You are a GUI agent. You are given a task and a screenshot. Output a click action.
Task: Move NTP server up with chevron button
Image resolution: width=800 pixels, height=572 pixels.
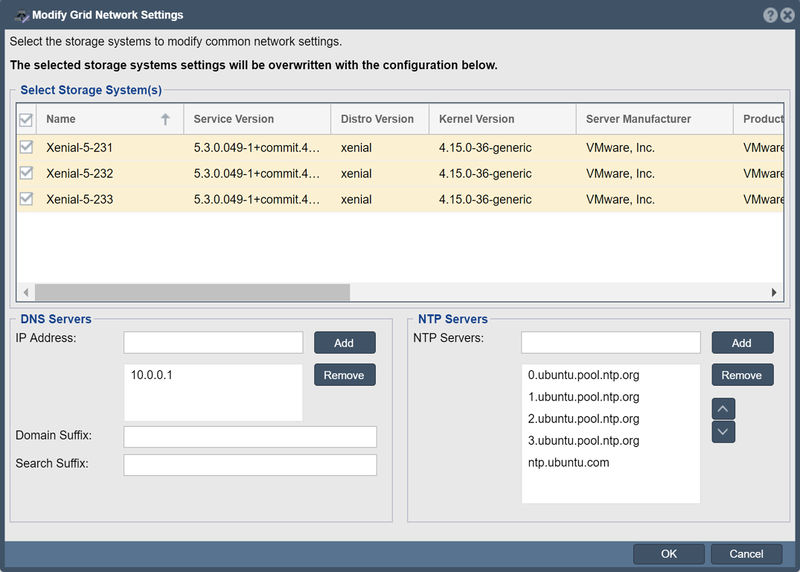[x=723, y=409]
